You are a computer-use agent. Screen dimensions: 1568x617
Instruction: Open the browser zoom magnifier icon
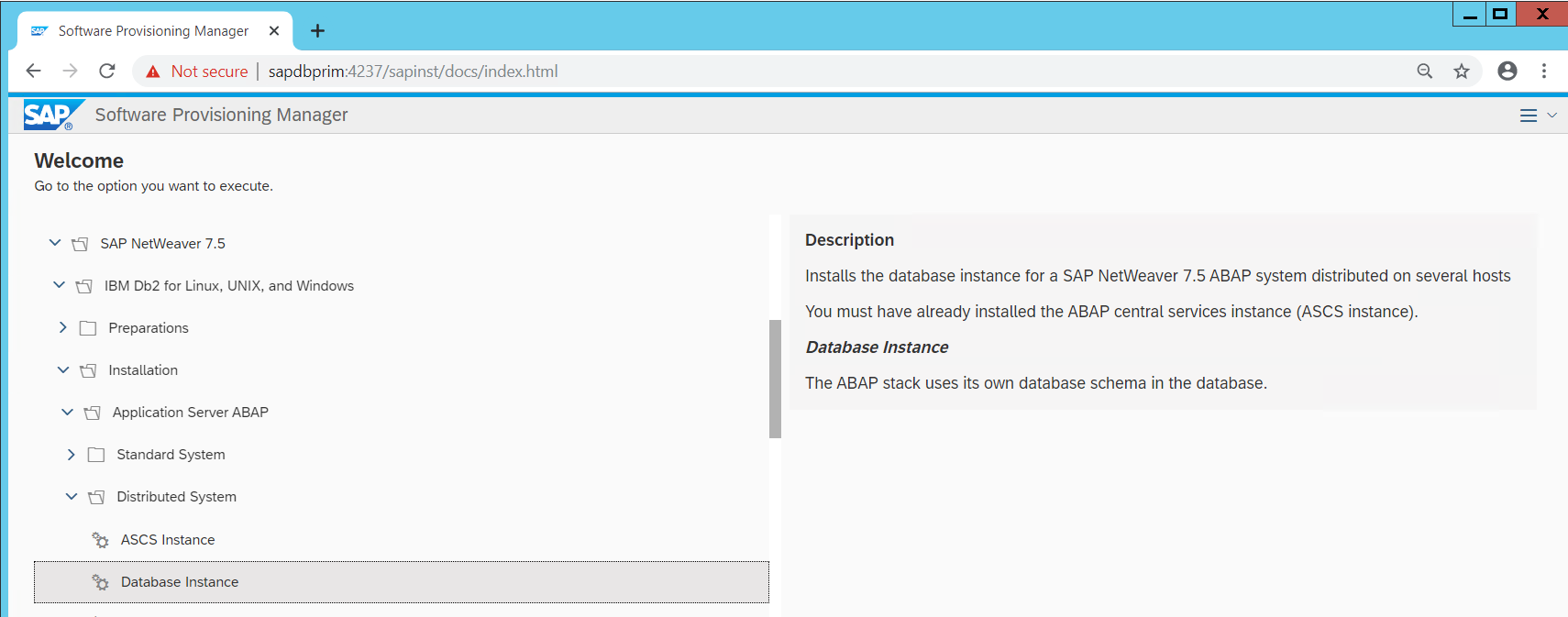1424,72
